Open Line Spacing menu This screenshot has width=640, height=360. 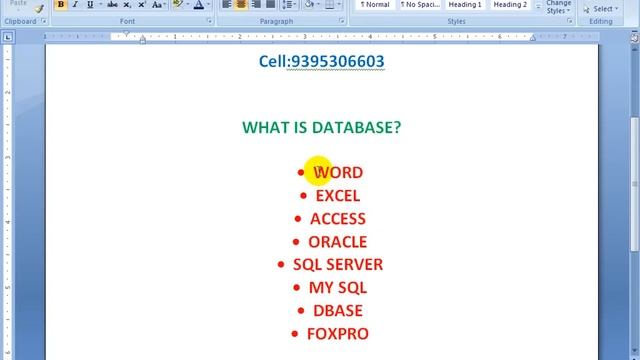tap(289, 4)
